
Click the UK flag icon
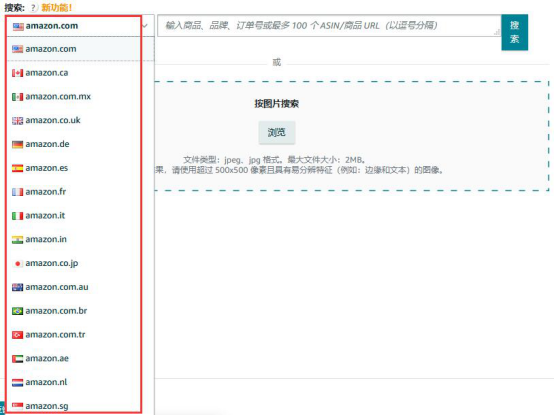17,121
